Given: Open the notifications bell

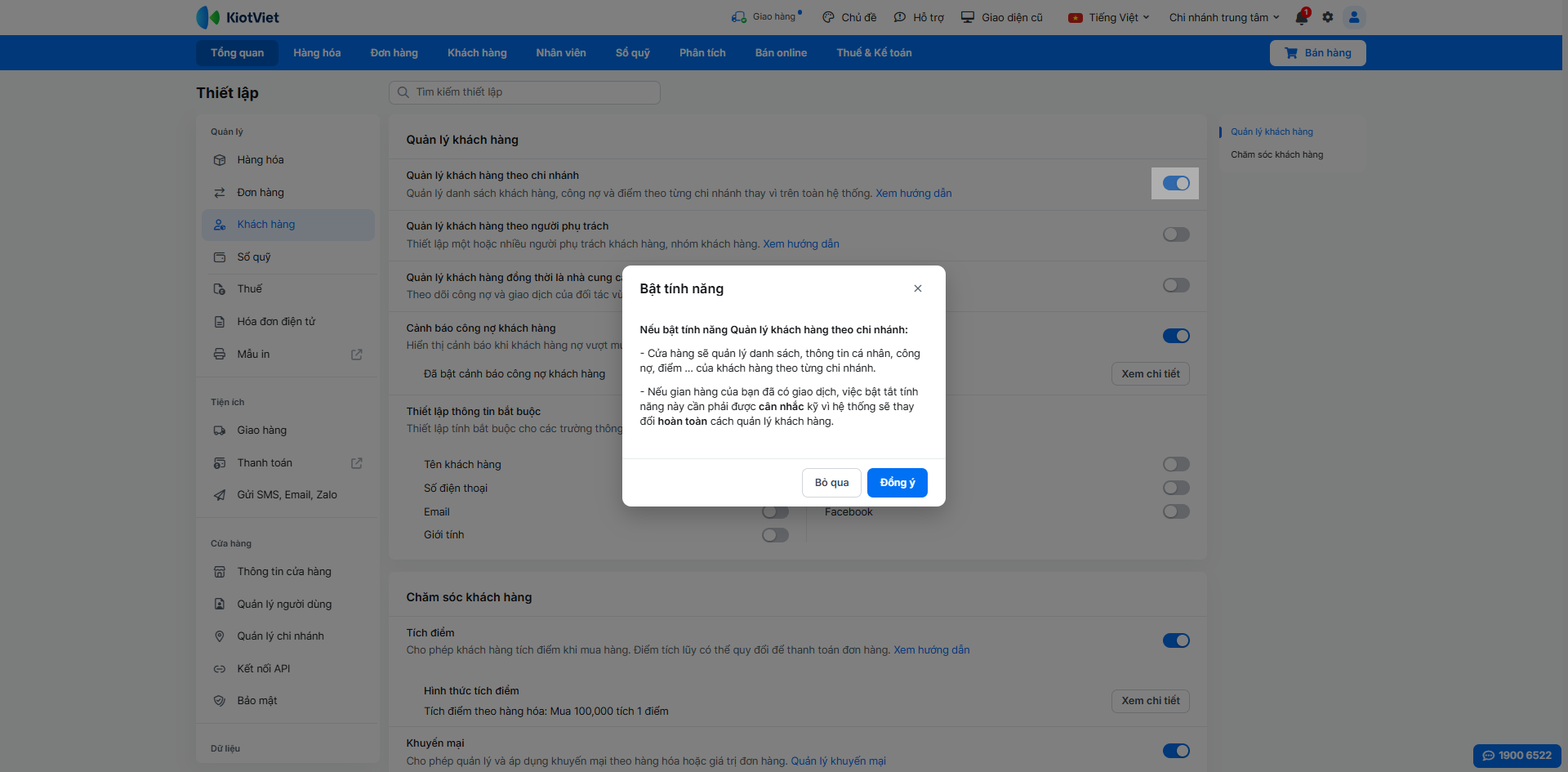Looking at the screenshot, I should point(1302,17).
